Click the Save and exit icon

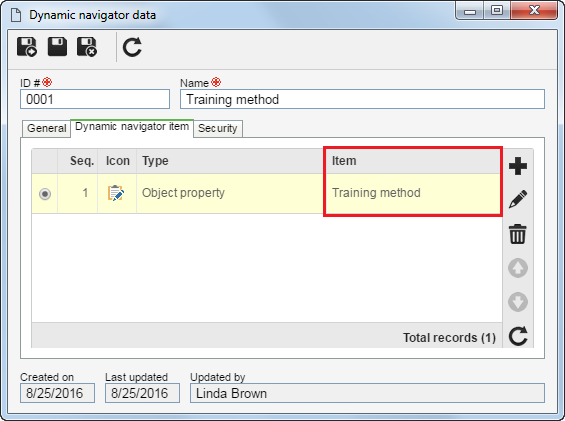click(x=87, y=47)
